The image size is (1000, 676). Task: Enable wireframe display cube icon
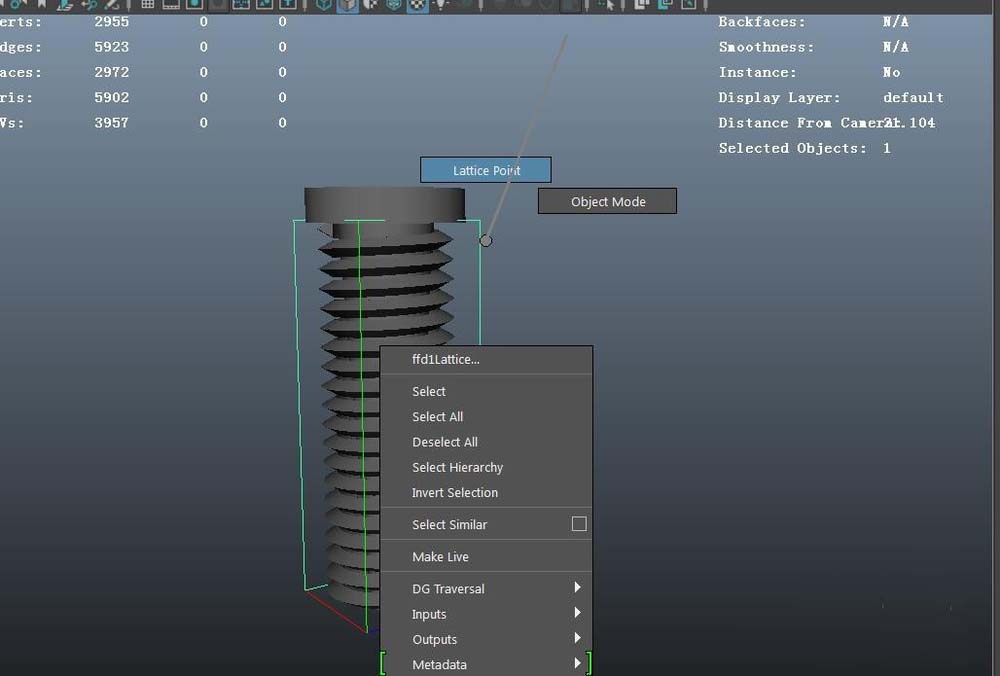point(324,4)
